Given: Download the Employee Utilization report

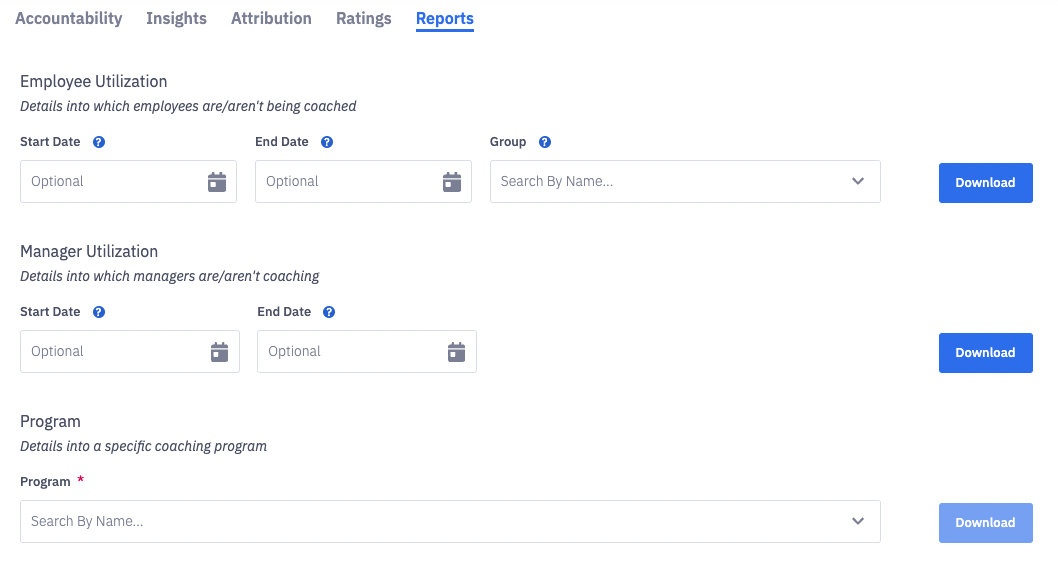Looking at the screenshot, I should click(985, 183).
